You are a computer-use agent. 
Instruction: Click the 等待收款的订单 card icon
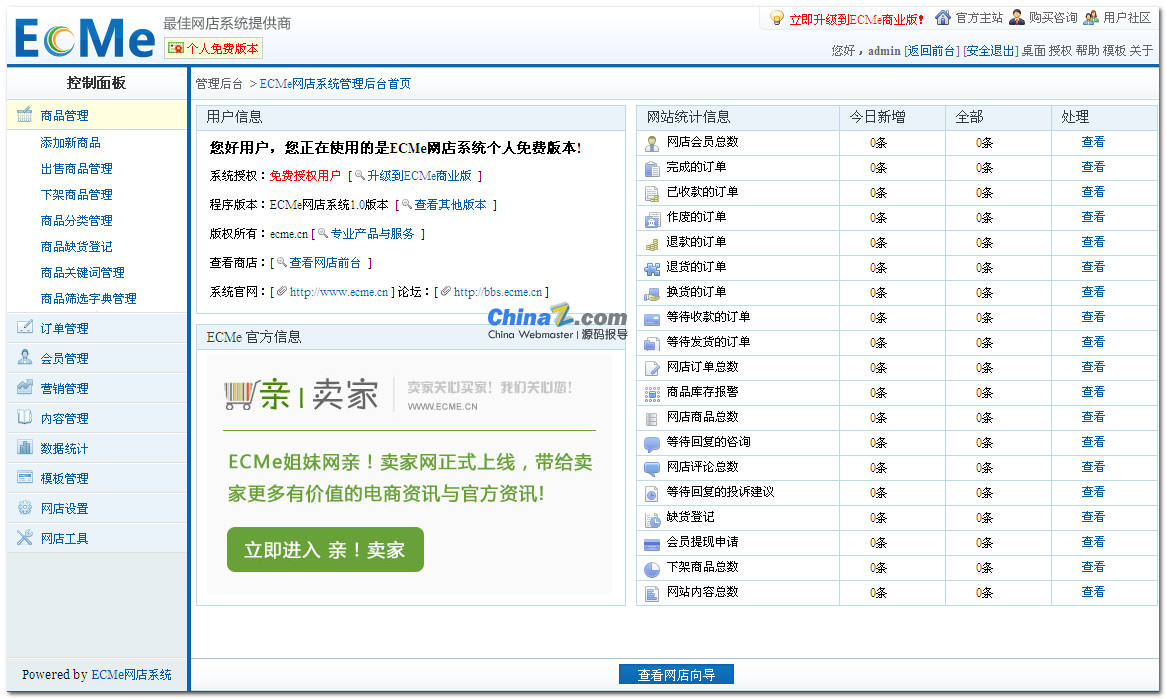(651, 319)
